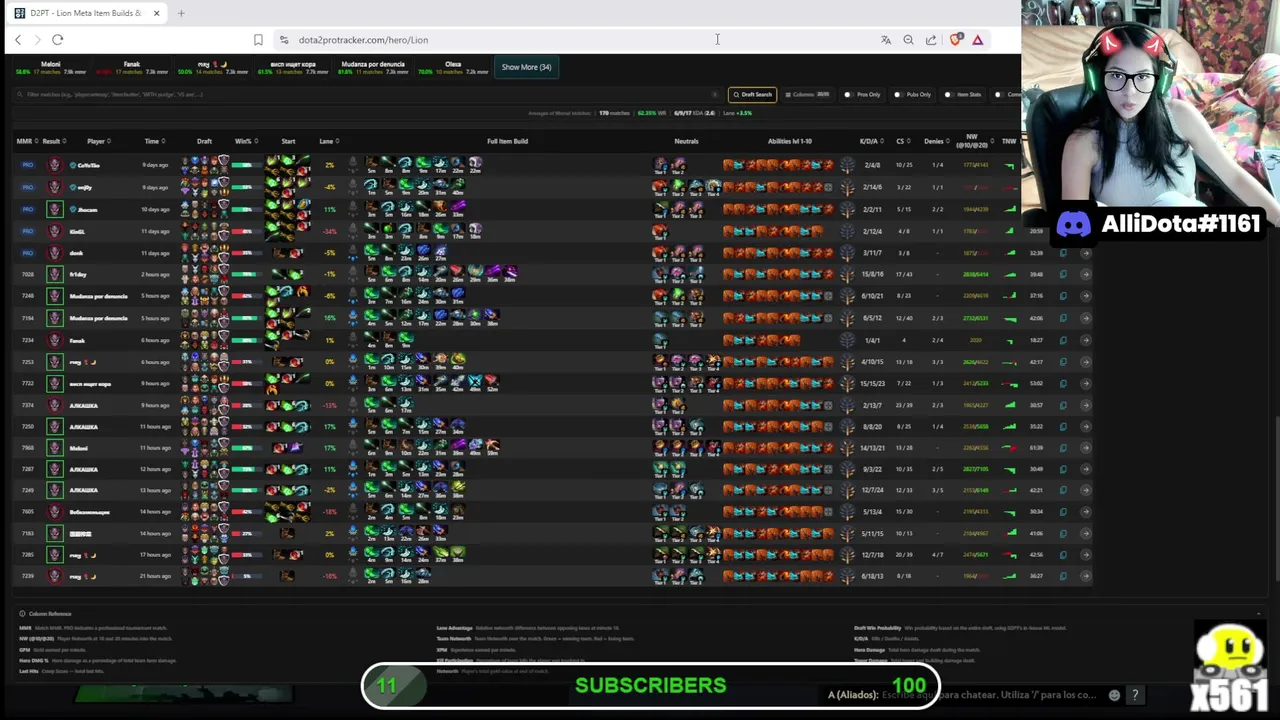The height and width of the screenshot is (720, 1280).
Task: Click the share icon in the address bar
Action: pyautogui.click(x=931, y=40)
